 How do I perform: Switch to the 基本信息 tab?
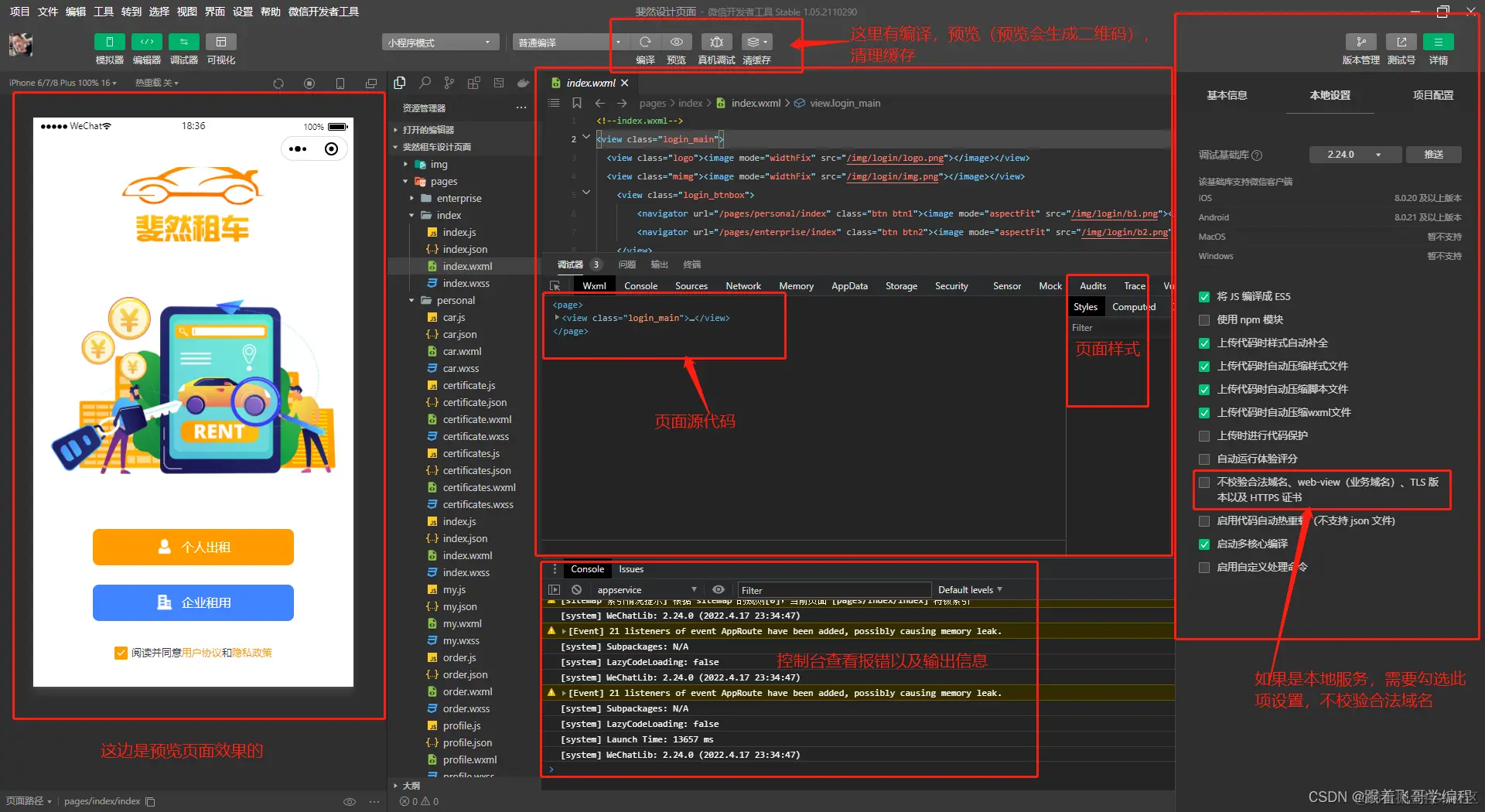pos(1227,95)
